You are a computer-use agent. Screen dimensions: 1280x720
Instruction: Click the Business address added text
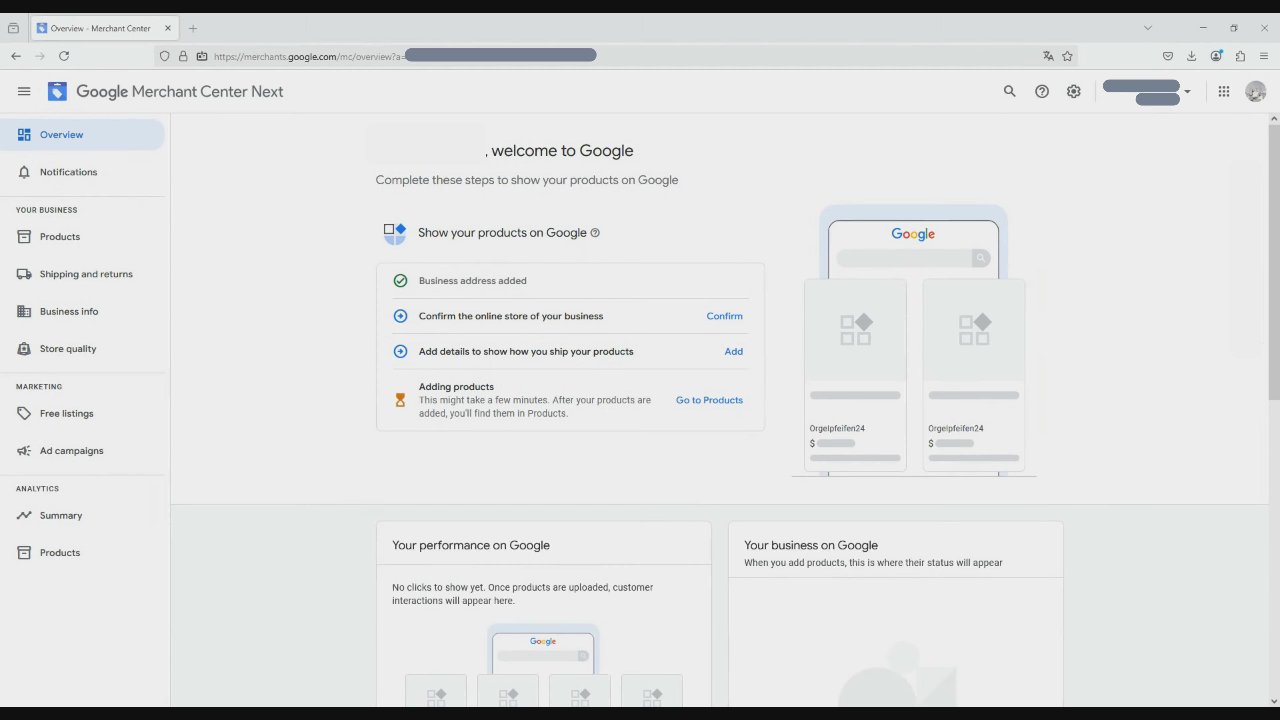click(x=472, y=281)
